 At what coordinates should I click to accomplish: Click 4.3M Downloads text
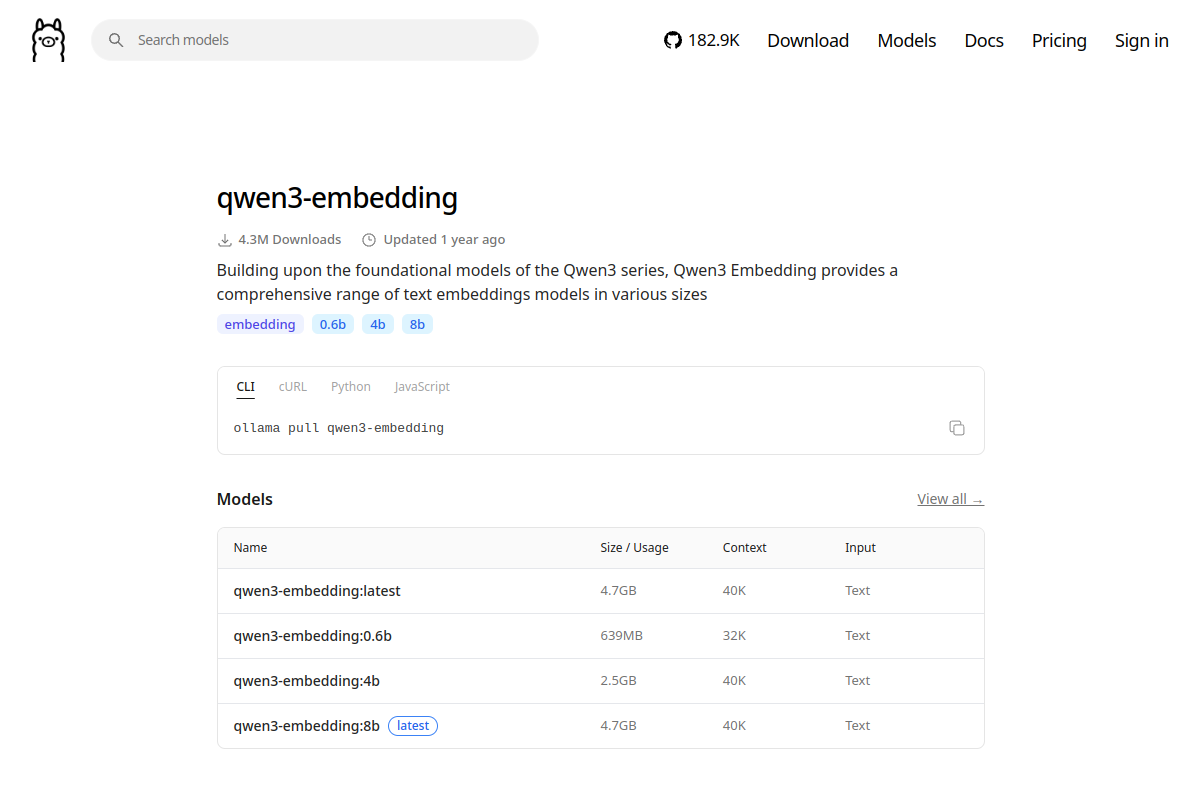pos(290,240)
